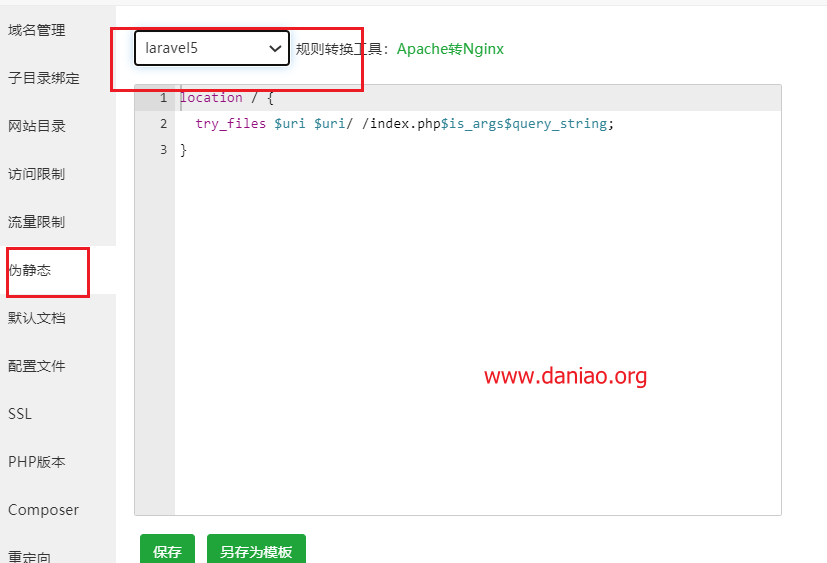The image size is (827, 563).
Task: Expand the laravel5 rewrite rule dropdown
Action: pos(212,48)
